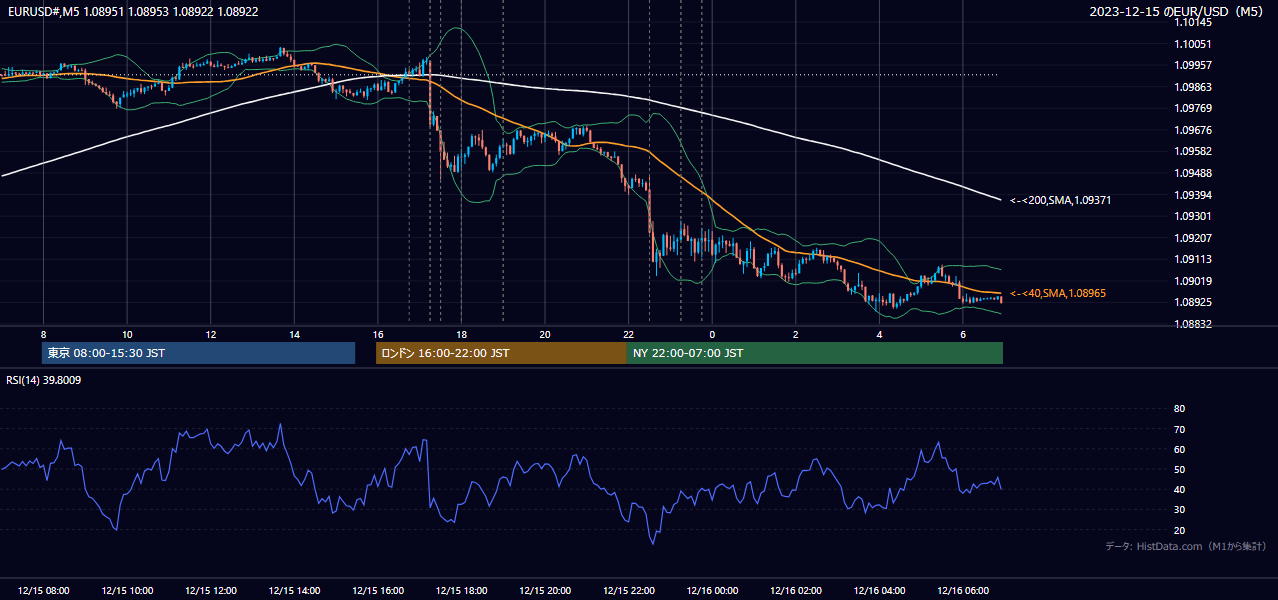
Task: Click price axis label 1.09301
Action: click(x=1192, y=216)
